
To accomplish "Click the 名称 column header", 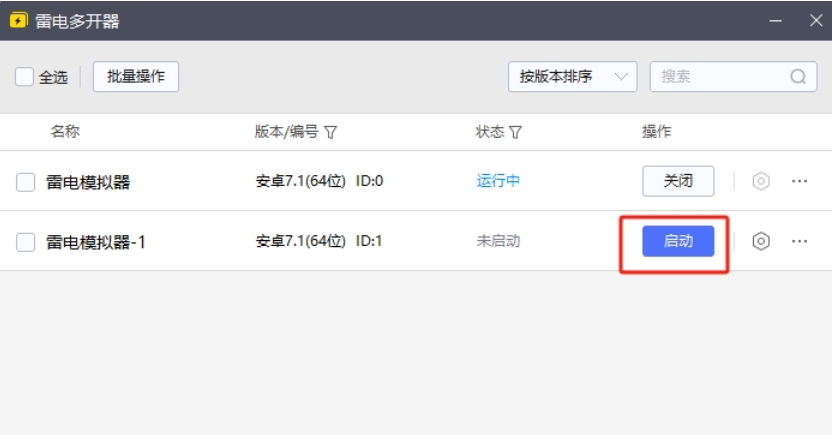I will pos(65,132).
